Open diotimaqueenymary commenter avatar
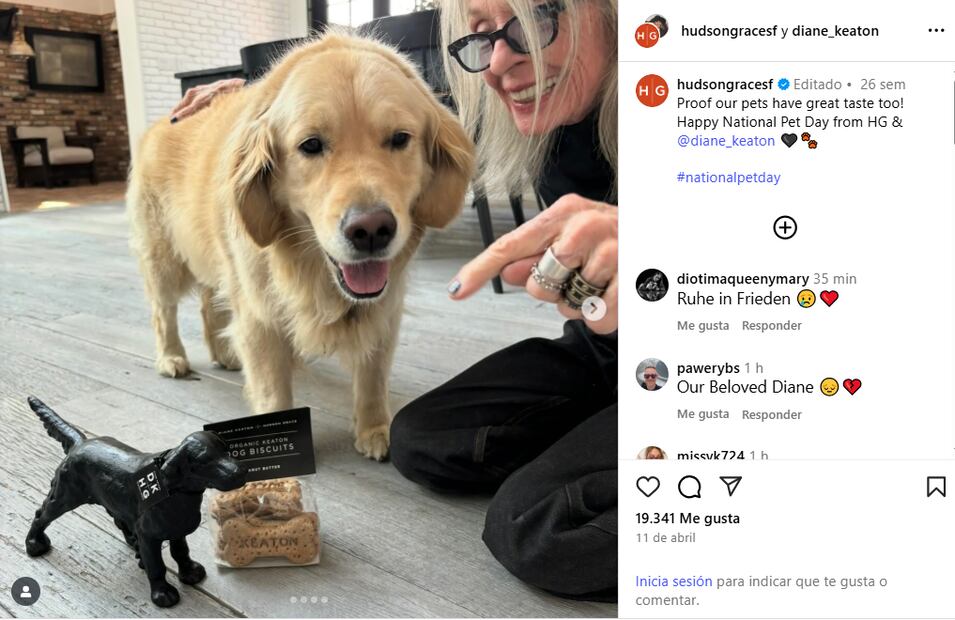 click(652, 285)
